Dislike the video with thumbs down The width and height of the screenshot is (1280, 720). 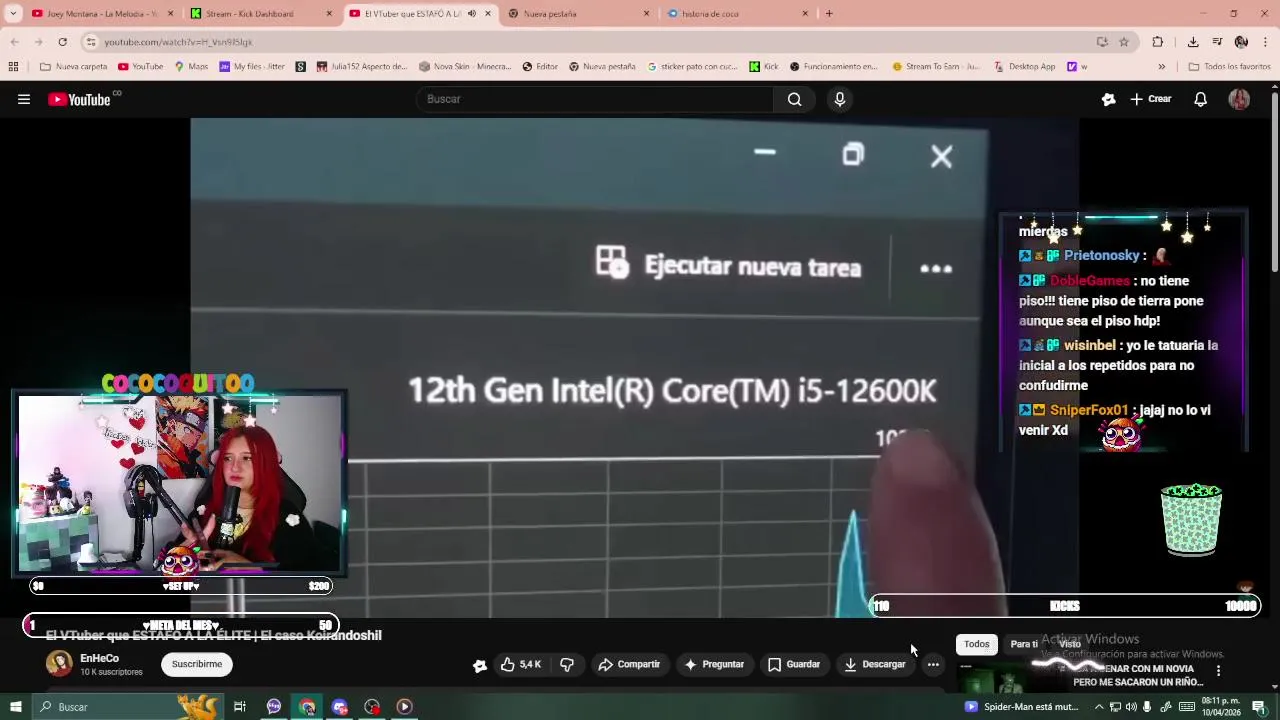[567, 664]
